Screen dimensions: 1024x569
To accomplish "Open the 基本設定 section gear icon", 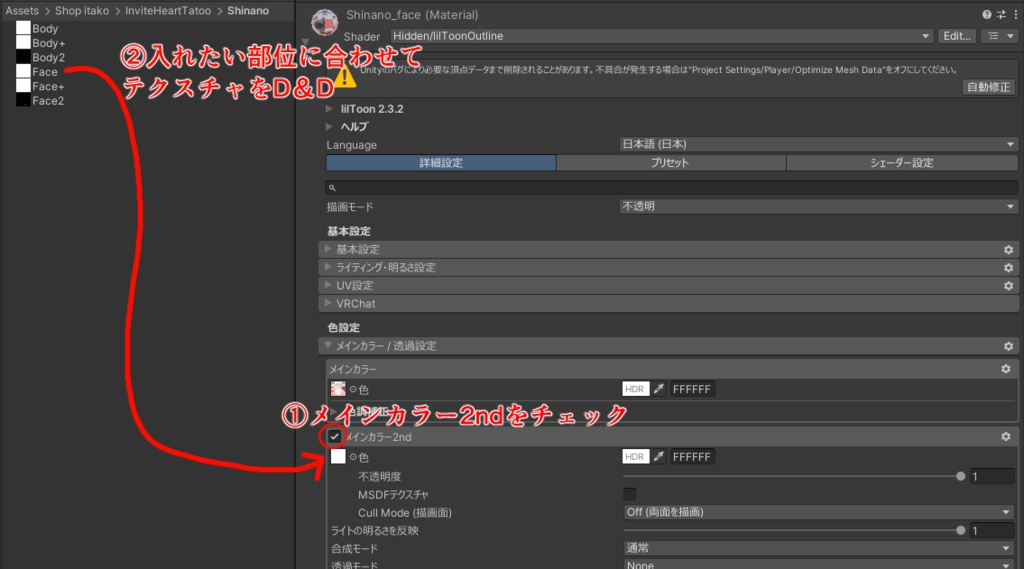I will pos(1008,250).
